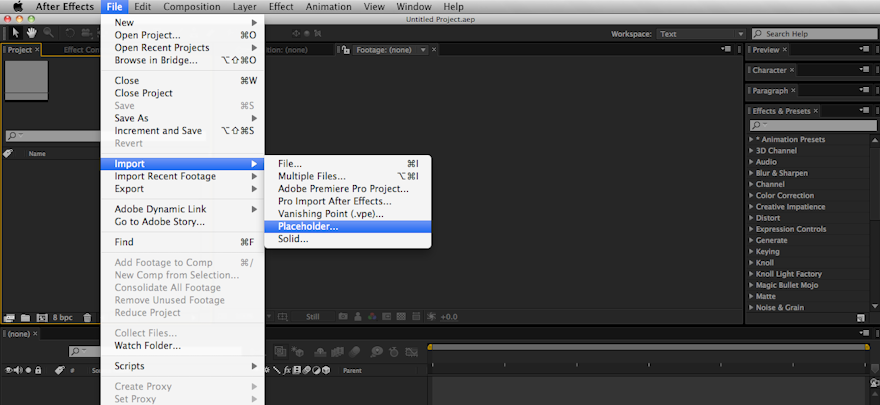
Task: Toggle the footage panel lock icon
Action: 345,49
